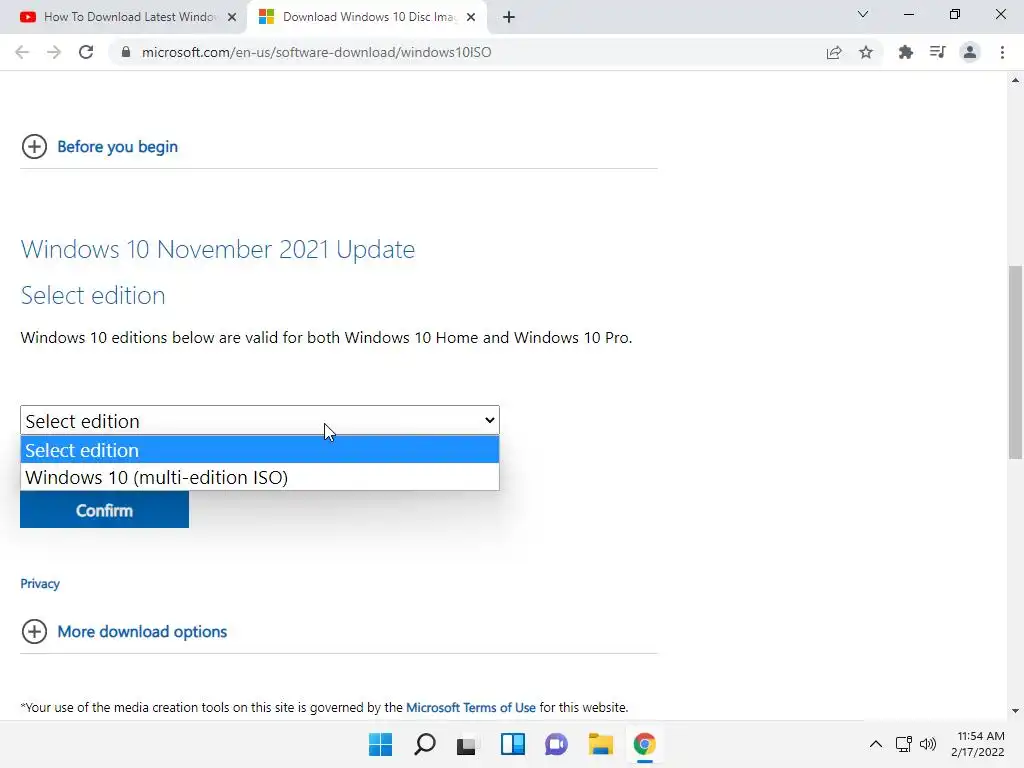Image resolution: width=1024 pixels, height=768 pixels.
Task: Open the Chrome profile avatar
Action: pyautogui.click(x=970, y=52)
